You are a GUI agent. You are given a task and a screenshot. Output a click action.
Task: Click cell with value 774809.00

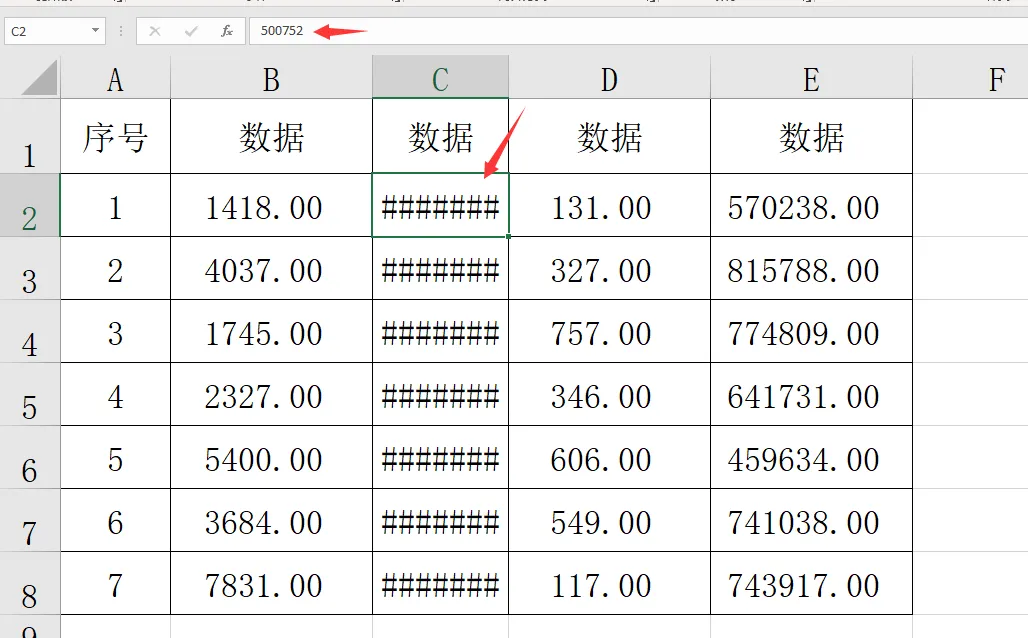pyautogui.click(x=812, y=331)
